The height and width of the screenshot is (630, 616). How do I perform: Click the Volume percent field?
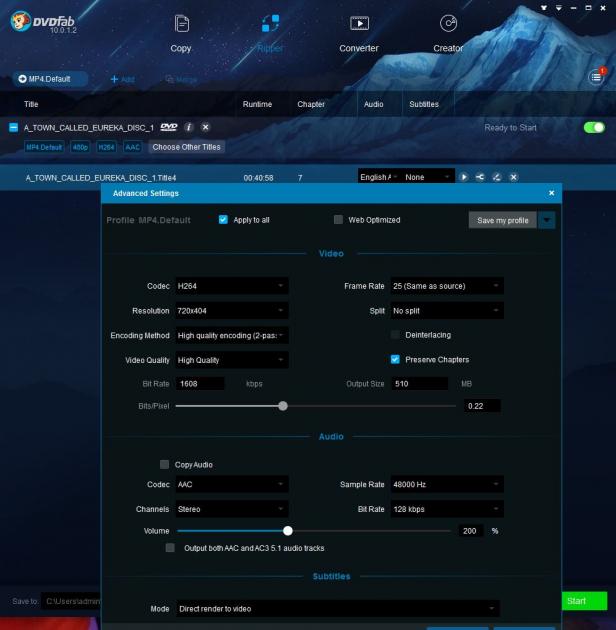point(471,531)
